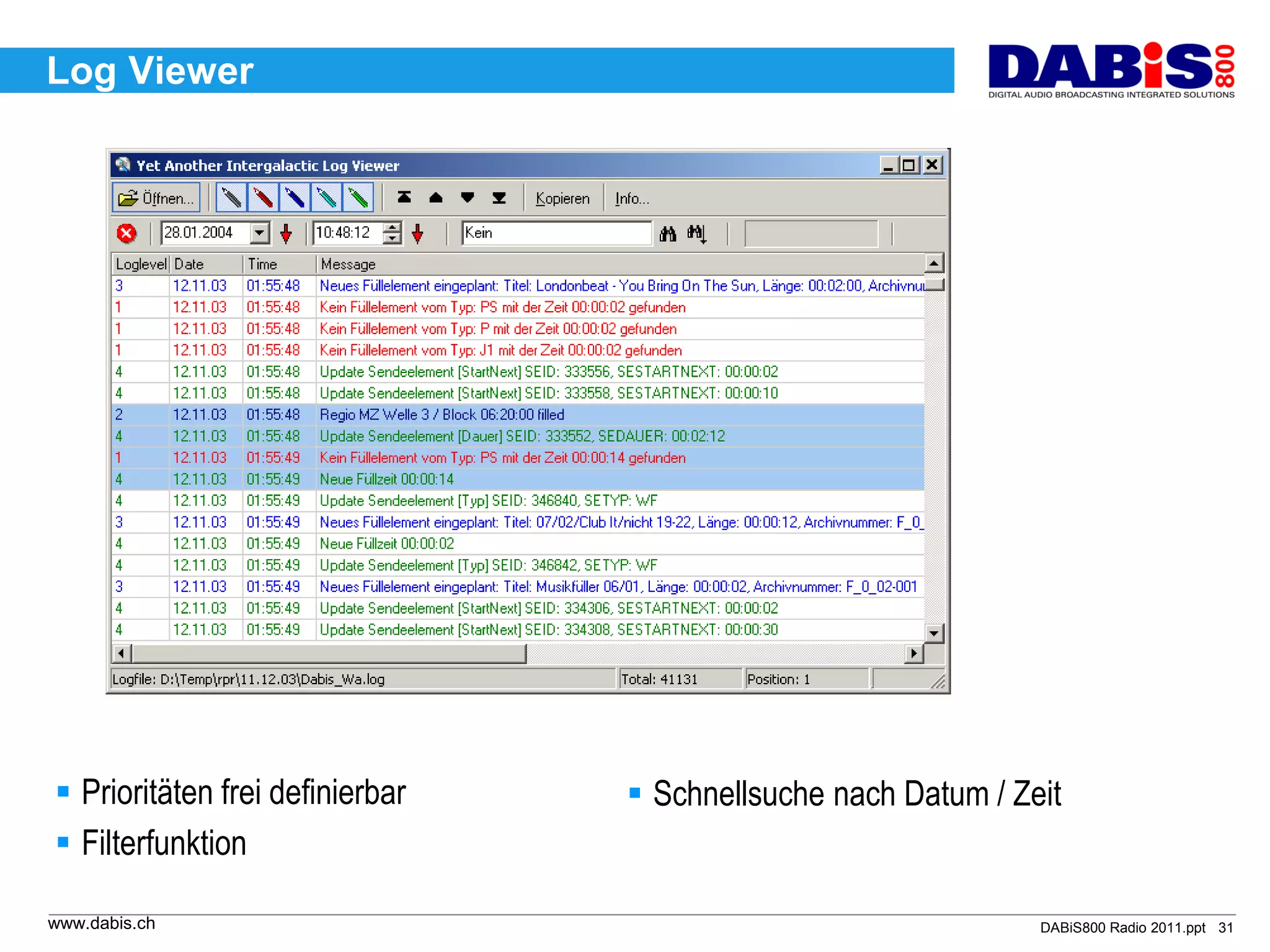Select row 'Musikfüller 06/01'

click(518, 586)
